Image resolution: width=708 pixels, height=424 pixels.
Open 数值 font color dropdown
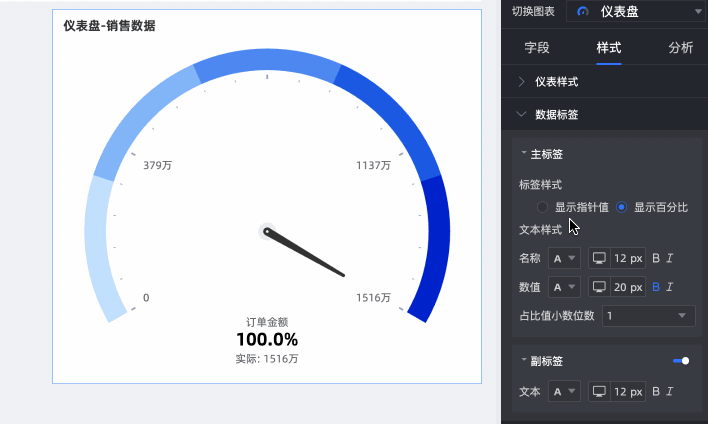(564, 287)
